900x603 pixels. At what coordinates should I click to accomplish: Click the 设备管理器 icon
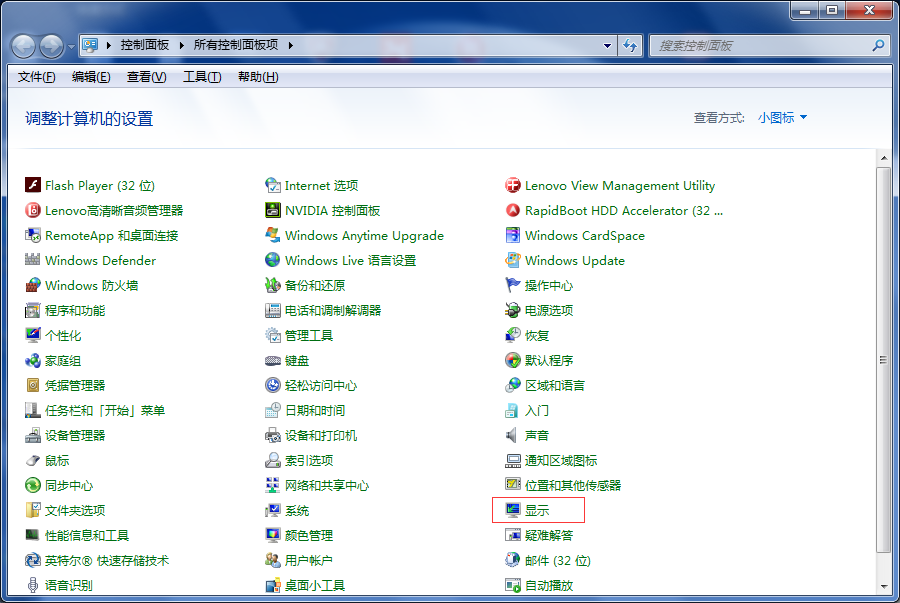(33, 435)
